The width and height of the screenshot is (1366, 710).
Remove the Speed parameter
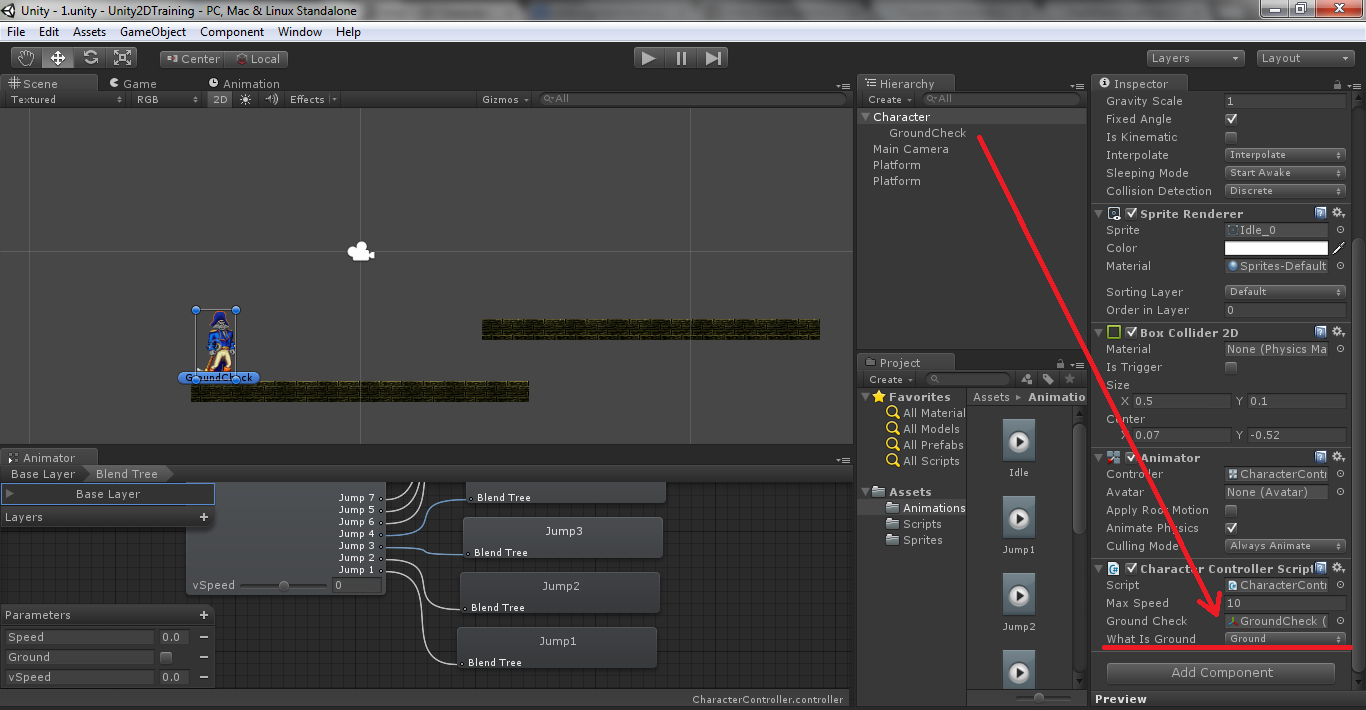[x=204, y=637]
